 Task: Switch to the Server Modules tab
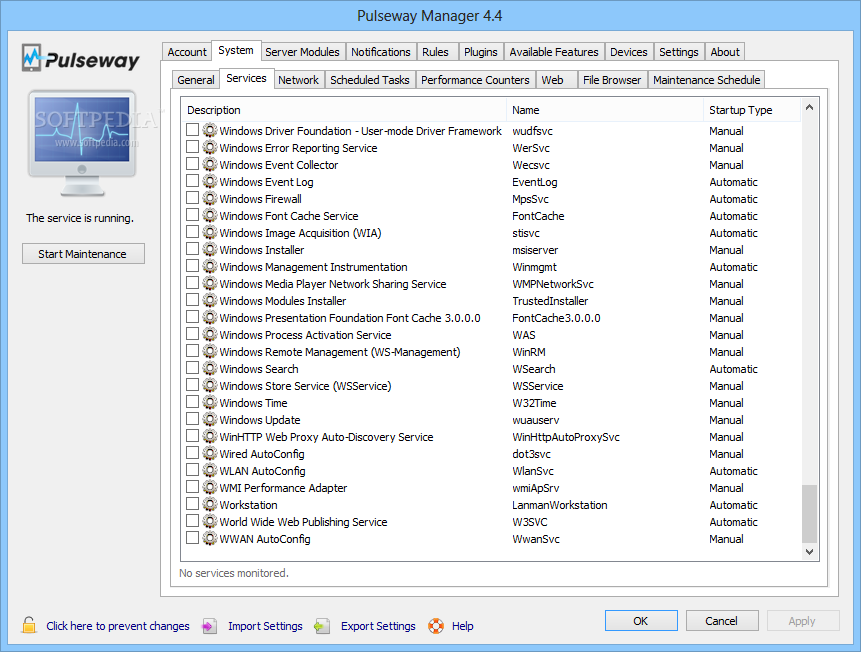click(303, 52)
